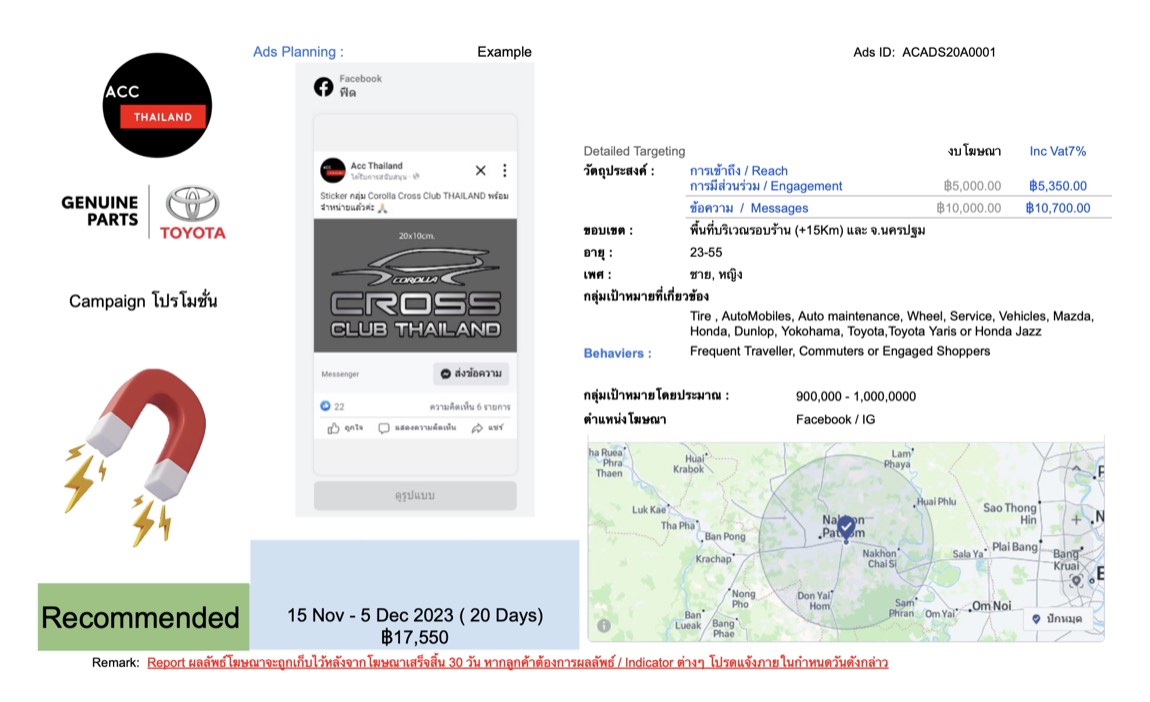Screen dimensions: 1150x702
Task: Click the Sao Thong Hin map label
Action: (1010, 513)
